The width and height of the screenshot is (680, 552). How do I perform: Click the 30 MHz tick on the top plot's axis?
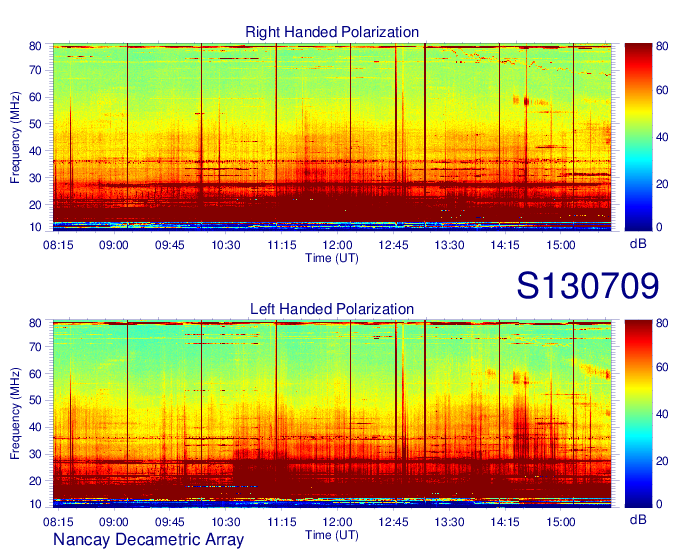pos(35,178)
